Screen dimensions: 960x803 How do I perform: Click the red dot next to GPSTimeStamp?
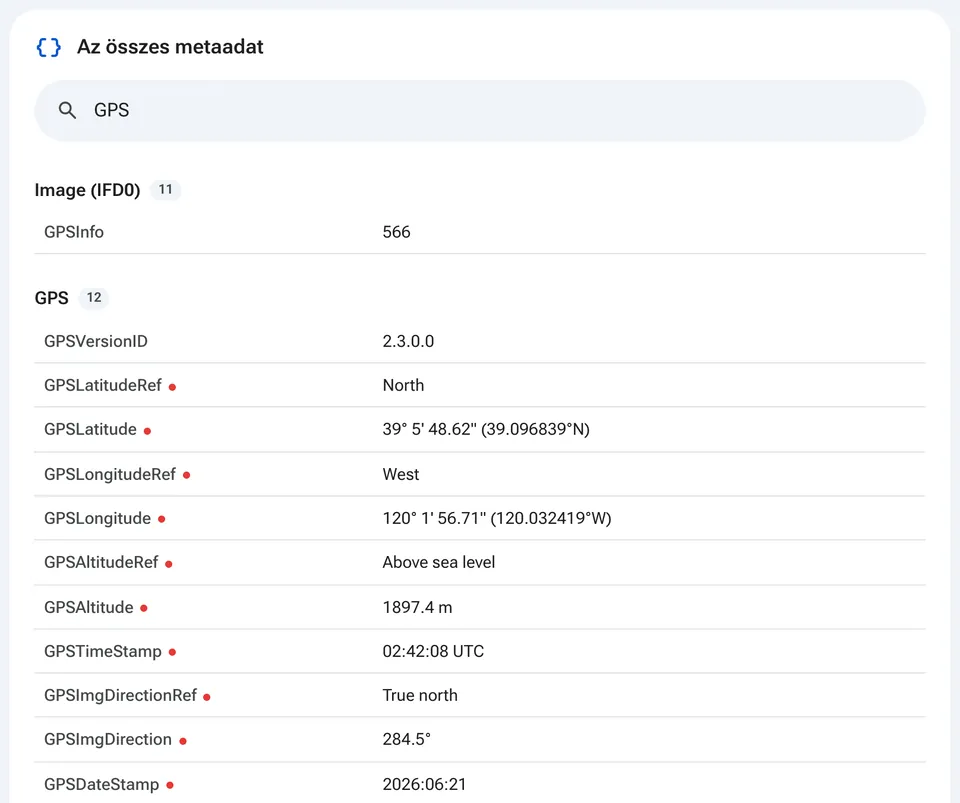point(173,652)
